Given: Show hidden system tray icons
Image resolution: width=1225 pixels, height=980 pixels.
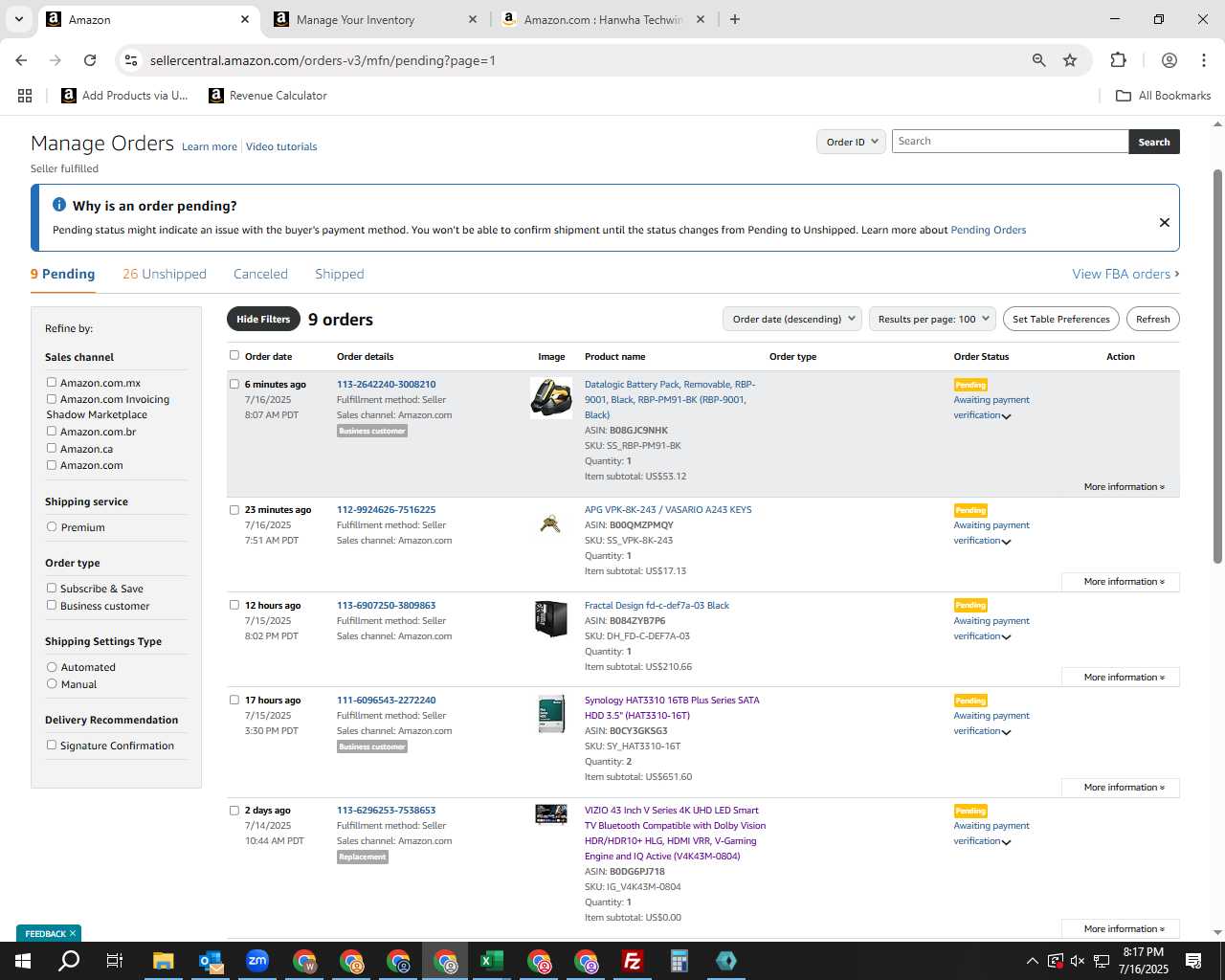Looking at the screenshot, I should [1032, 961].
